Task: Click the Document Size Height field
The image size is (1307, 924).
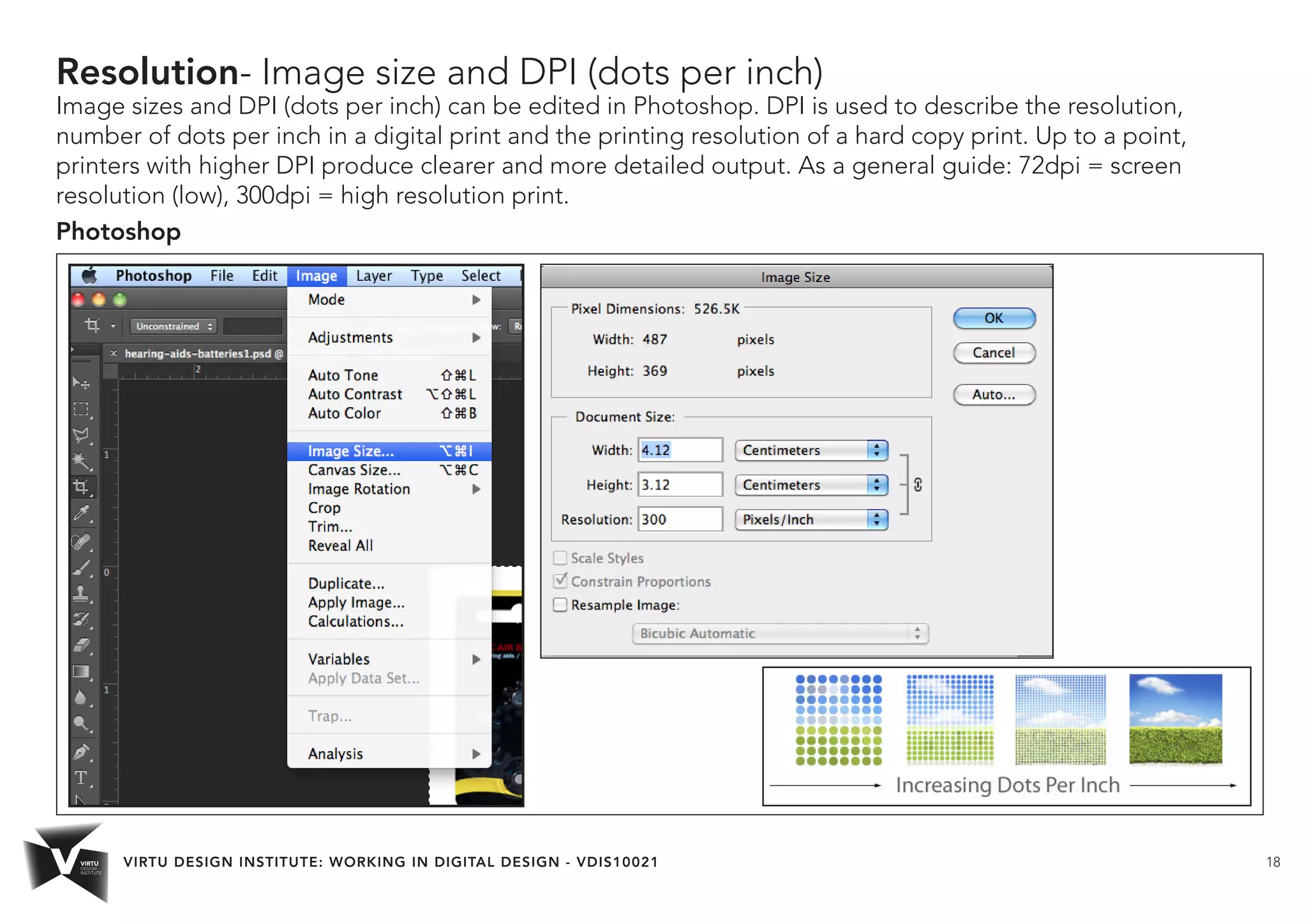Action: [680, 485]
